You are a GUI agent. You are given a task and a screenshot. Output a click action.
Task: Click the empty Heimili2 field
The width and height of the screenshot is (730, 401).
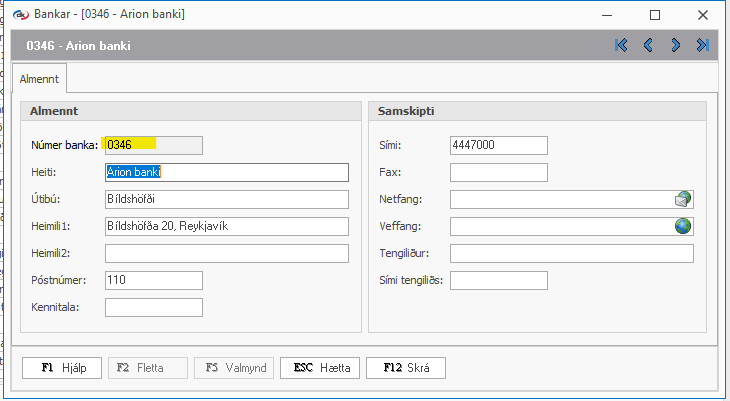click(226, 253)
